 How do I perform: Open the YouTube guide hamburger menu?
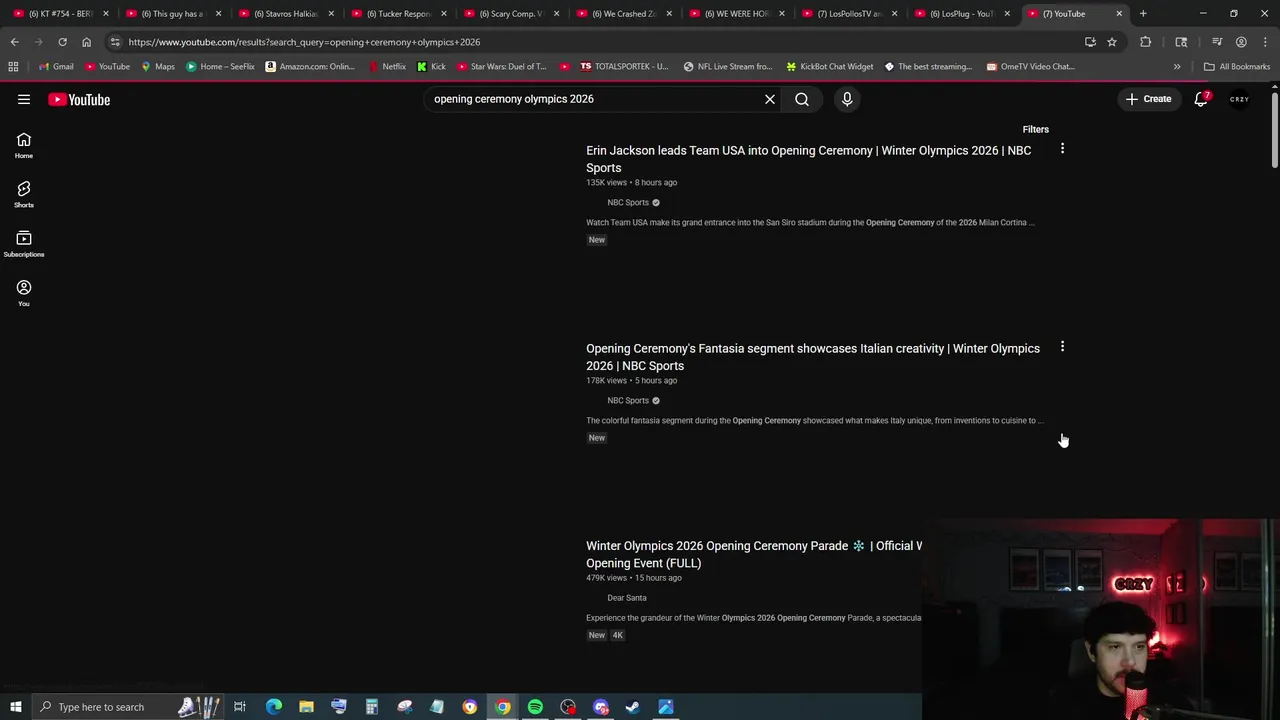(24, 99)
